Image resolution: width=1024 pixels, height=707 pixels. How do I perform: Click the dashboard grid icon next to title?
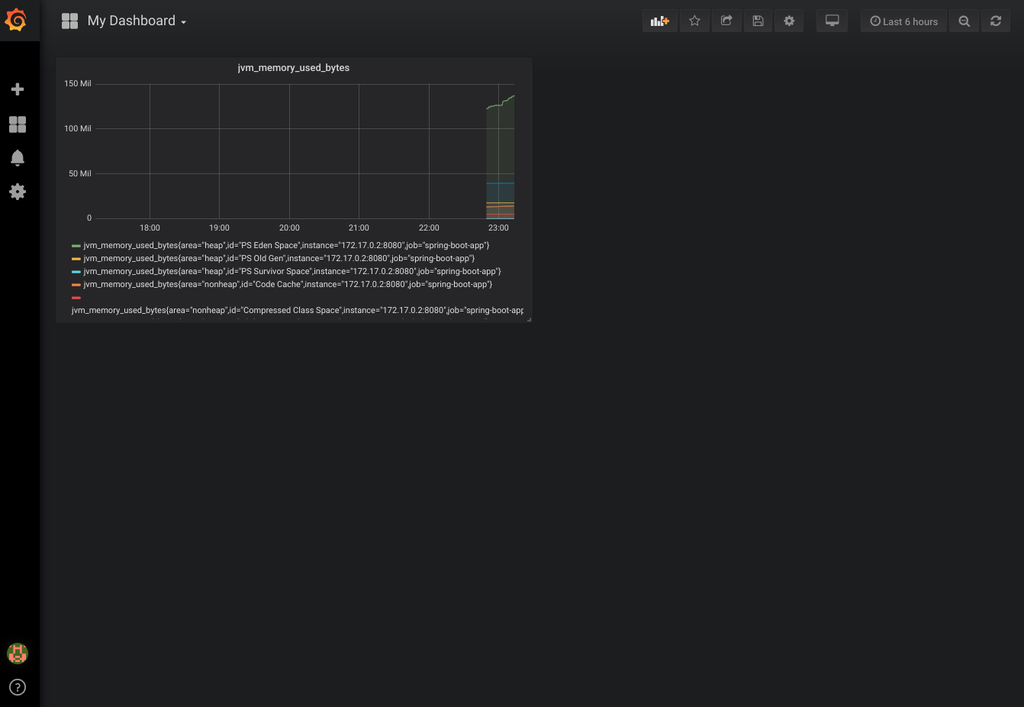(x=70, y=21)
